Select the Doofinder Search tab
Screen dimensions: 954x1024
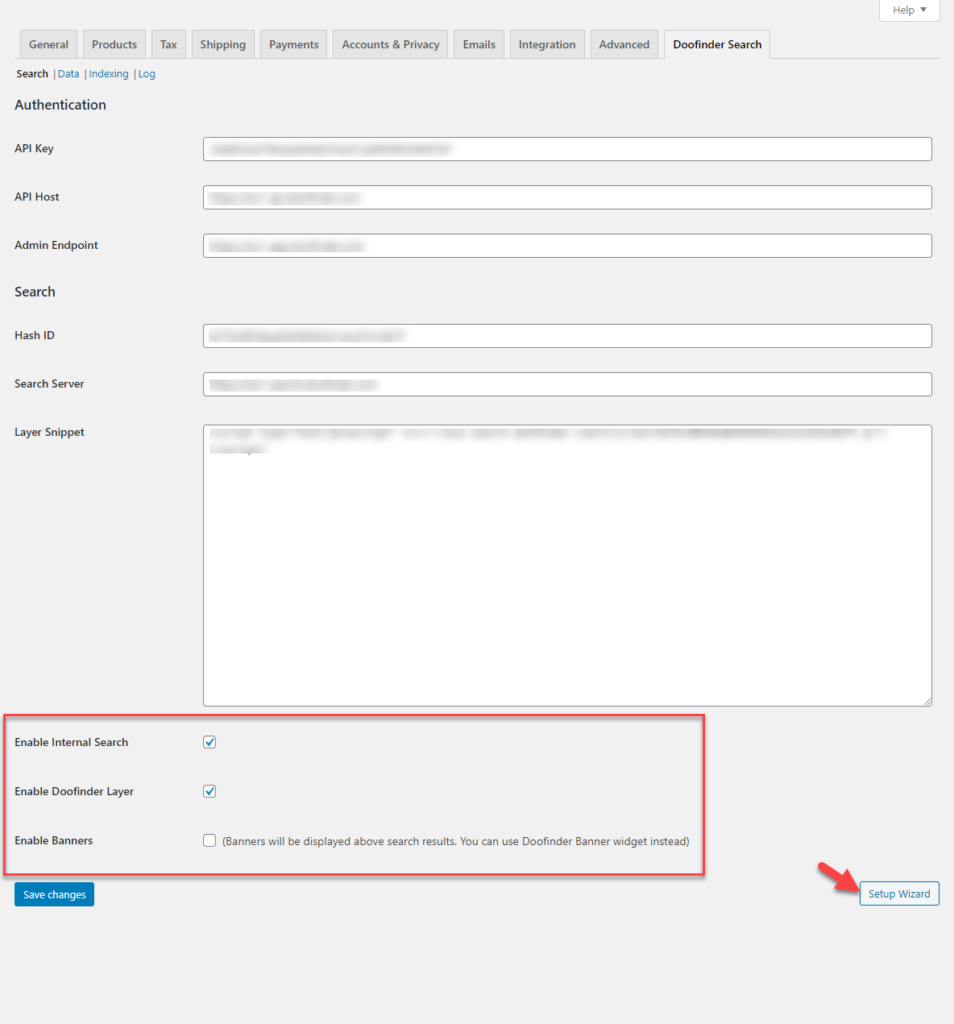tap(717, 44)
